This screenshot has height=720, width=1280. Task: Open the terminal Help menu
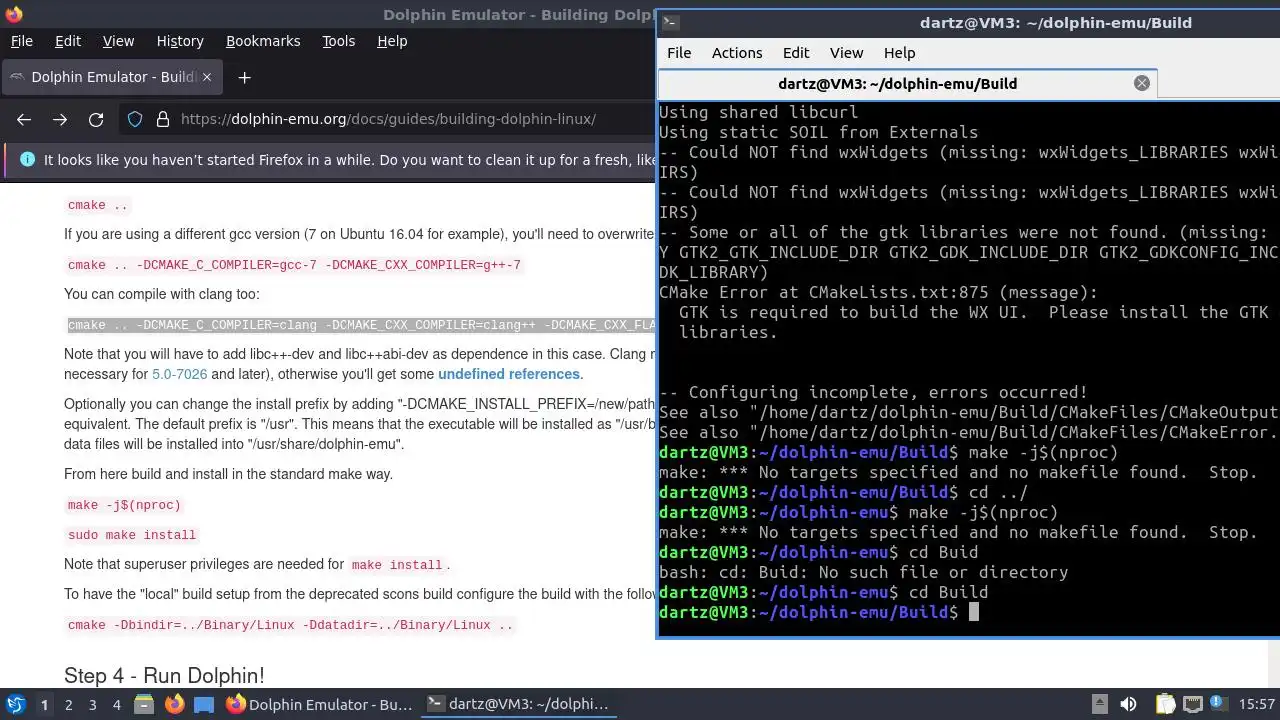pos(899,53)
